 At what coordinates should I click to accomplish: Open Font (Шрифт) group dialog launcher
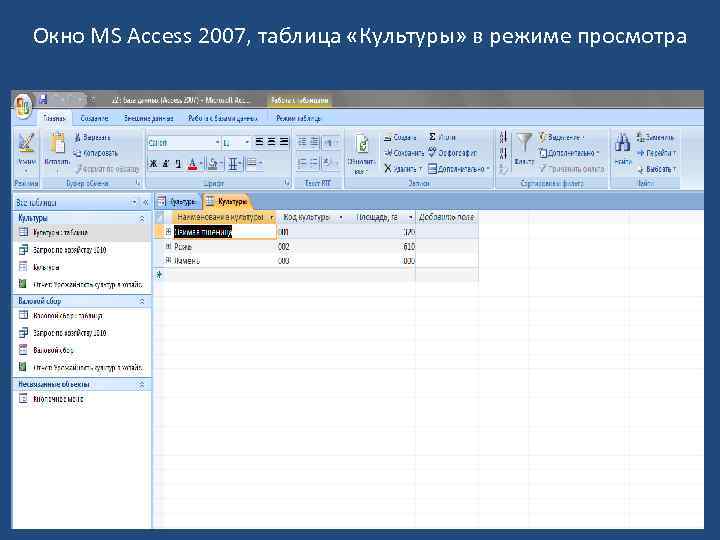(x=287, y=183)
